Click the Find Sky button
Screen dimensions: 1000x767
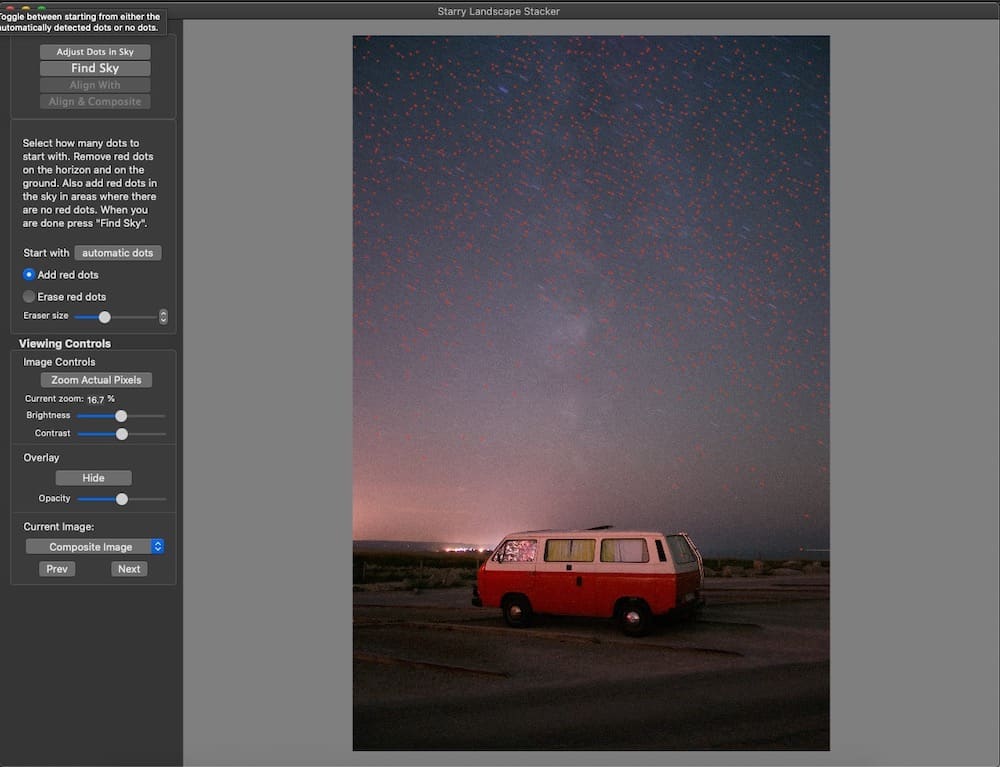pos(95,68)
